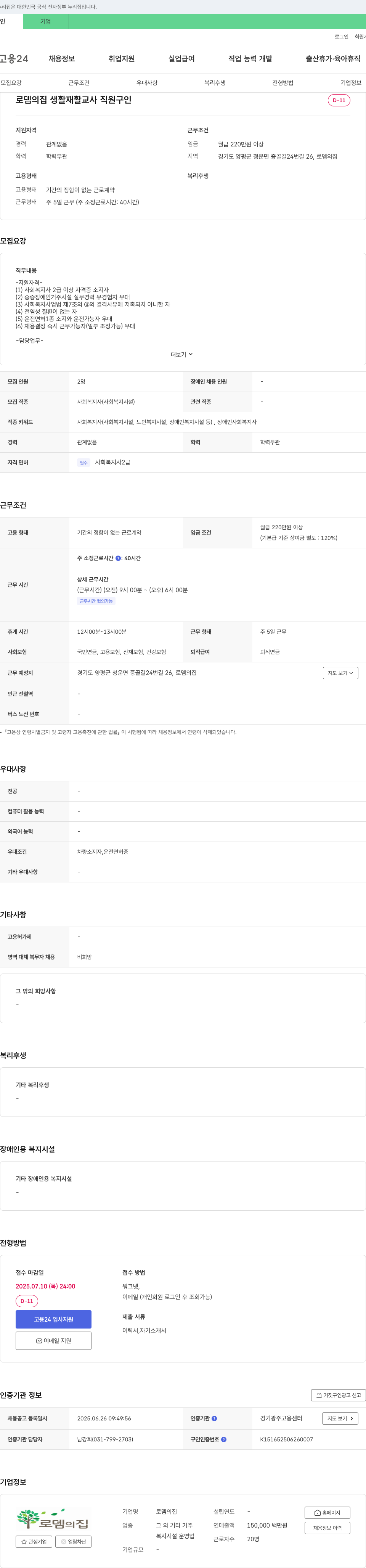Click contact 남강희(031-799-2703)
Screen dimensions: 366x1568
(x=105, y=1439)
